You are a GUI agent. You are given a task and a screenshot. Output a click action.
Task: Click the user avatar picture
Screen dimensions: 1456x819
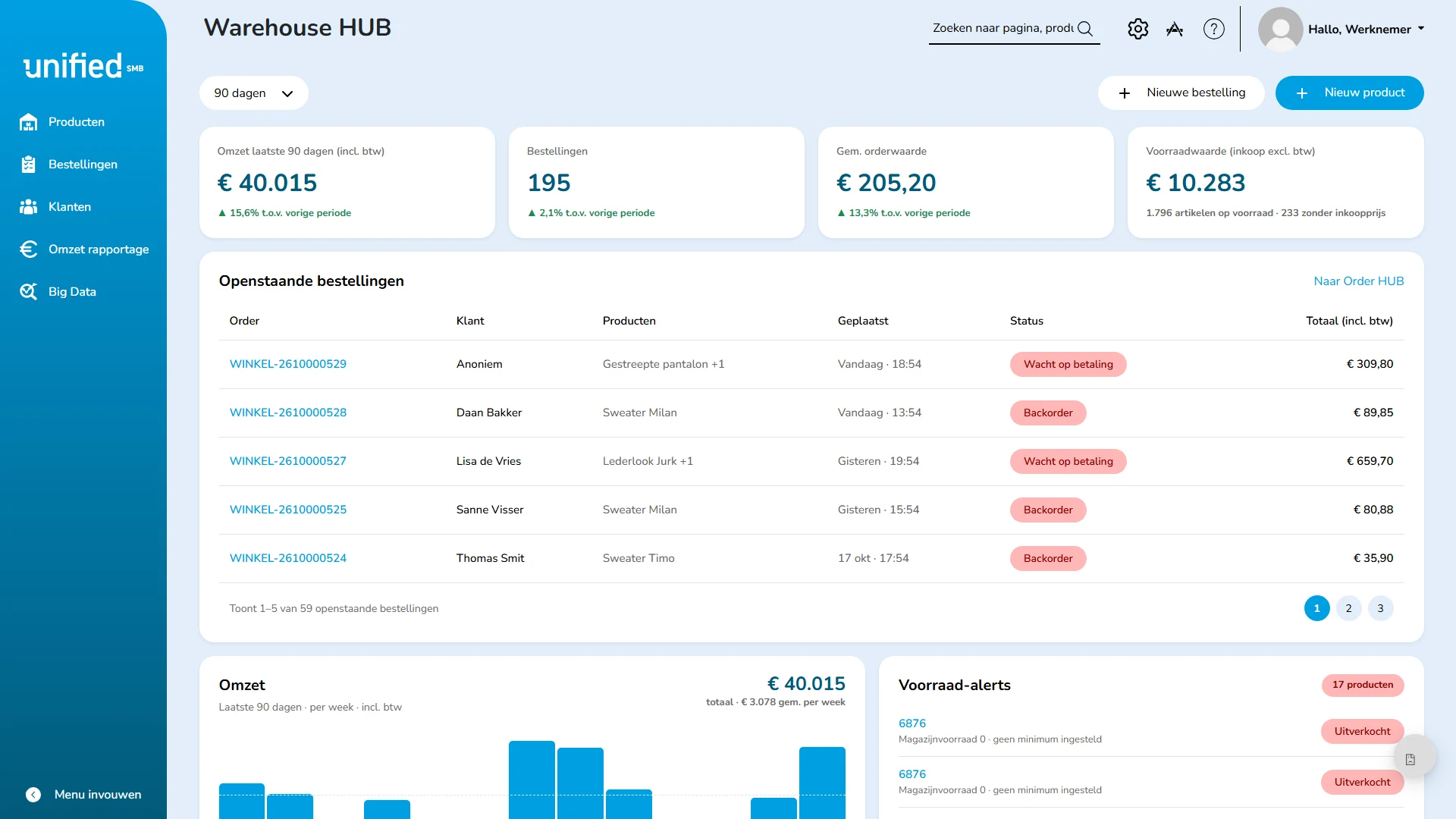pos(1281,30)
